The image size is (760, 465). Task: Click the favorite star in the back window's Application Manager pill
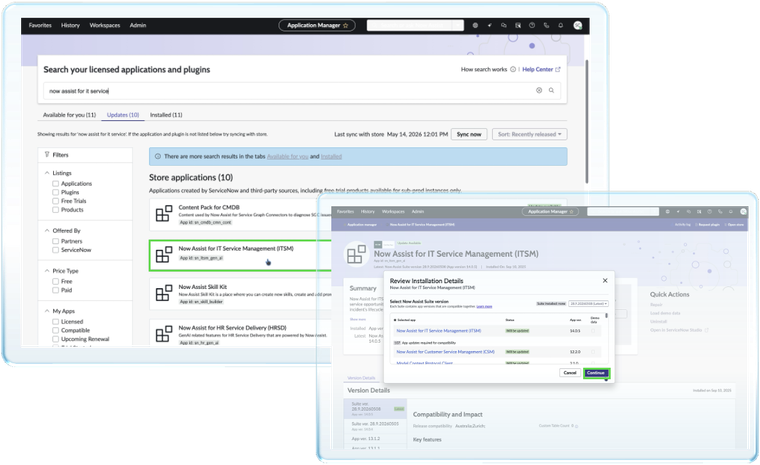point(346,25)
